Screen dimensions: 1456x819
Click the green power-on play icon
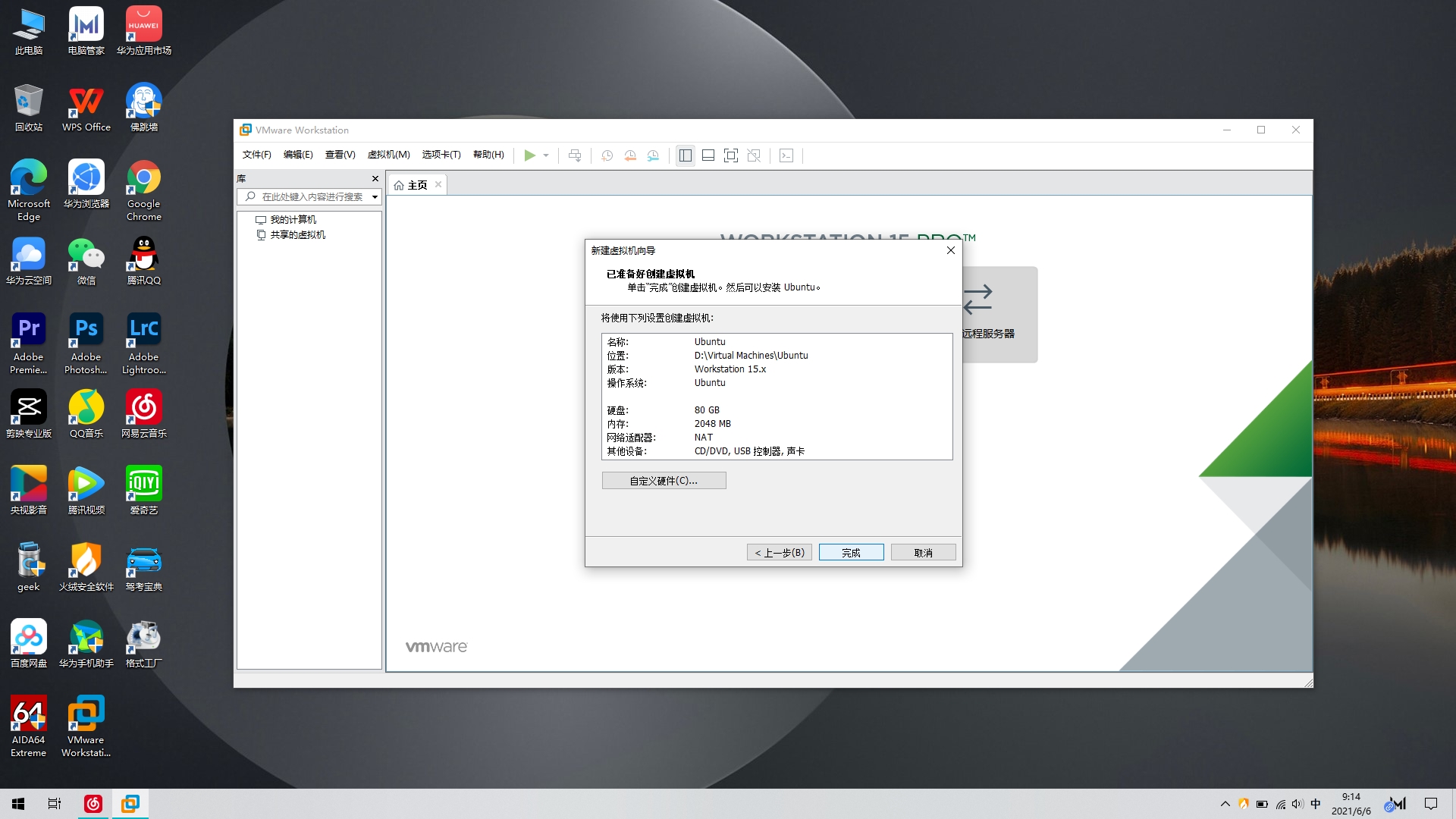[529, 155]
